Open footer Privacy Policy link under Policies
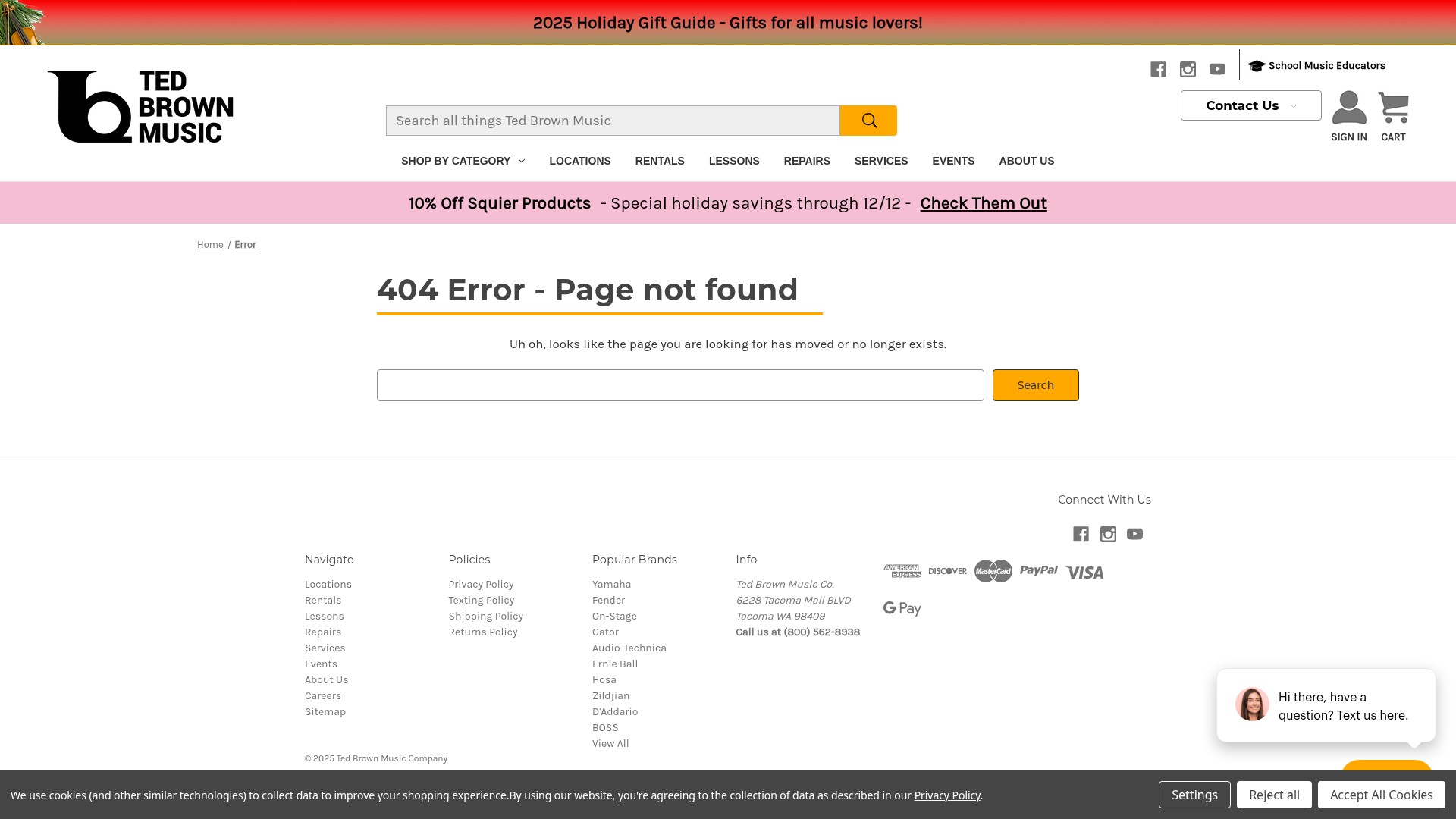 pyautogui.click(x=481, y=585)
